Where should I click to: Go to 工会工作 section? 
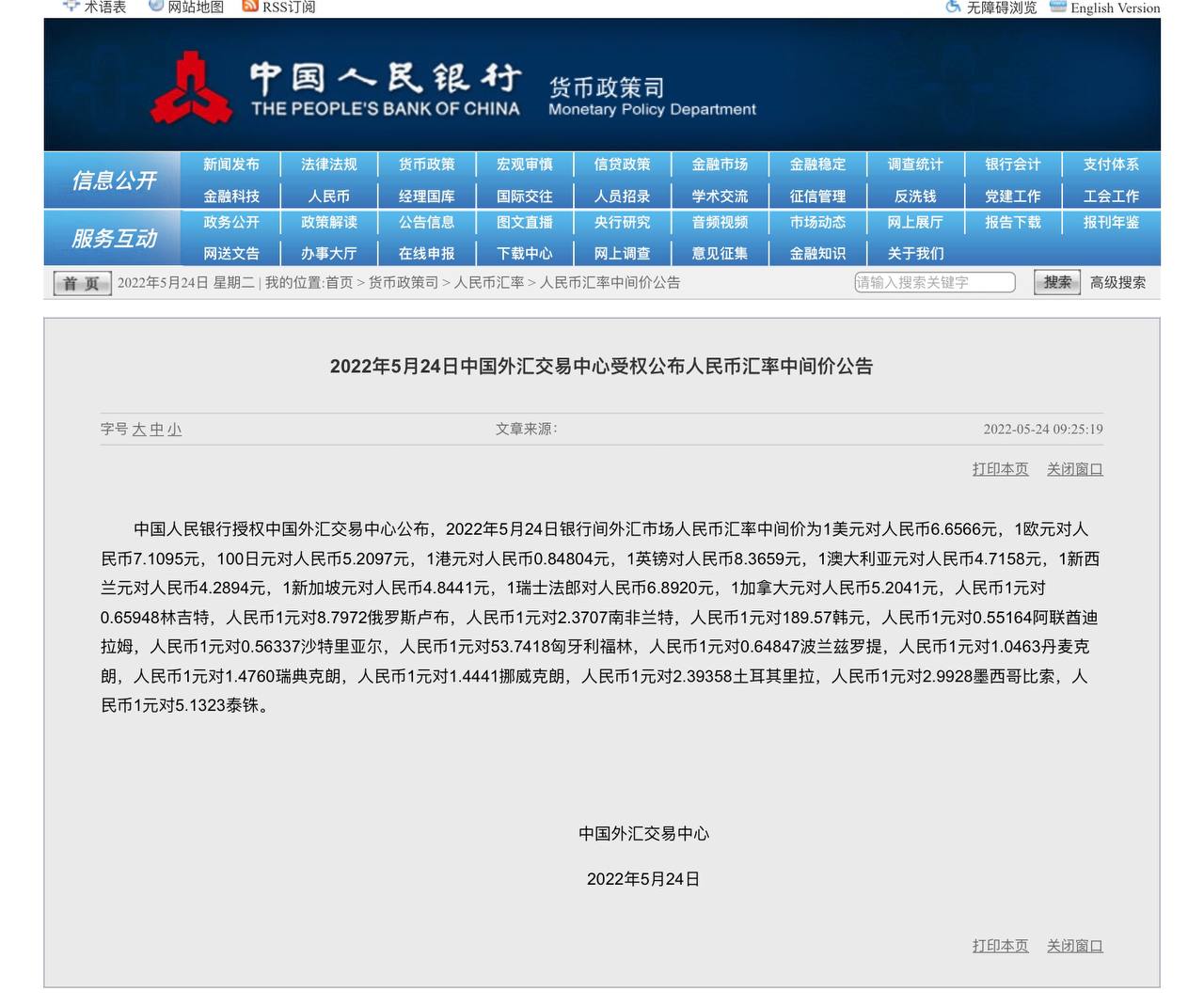click(1111, 196)
